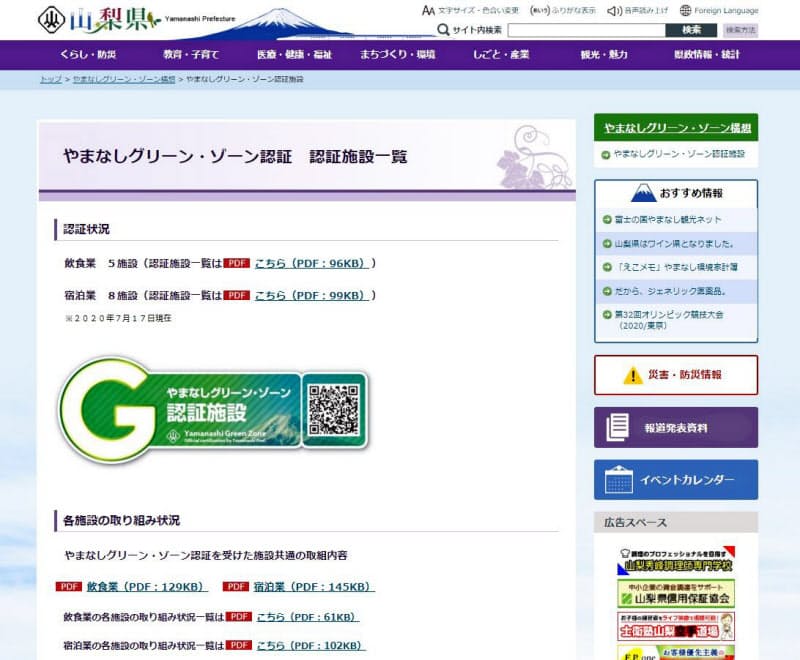800x660 pixels.
Task: Open 報道発表資料 press release banner
Action: [x=675, y=427]
